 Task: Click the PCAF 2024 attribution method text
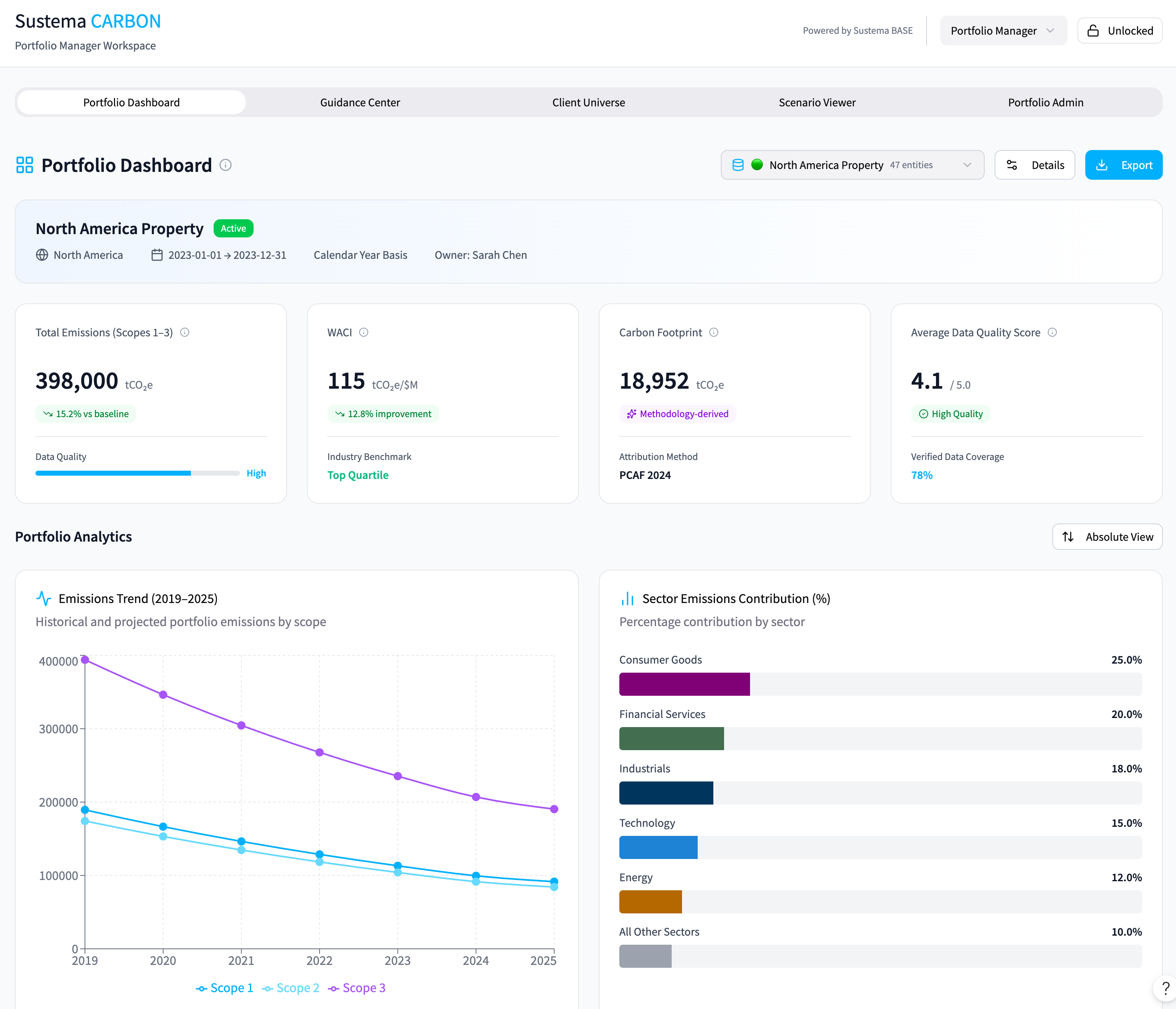[645, 476]
